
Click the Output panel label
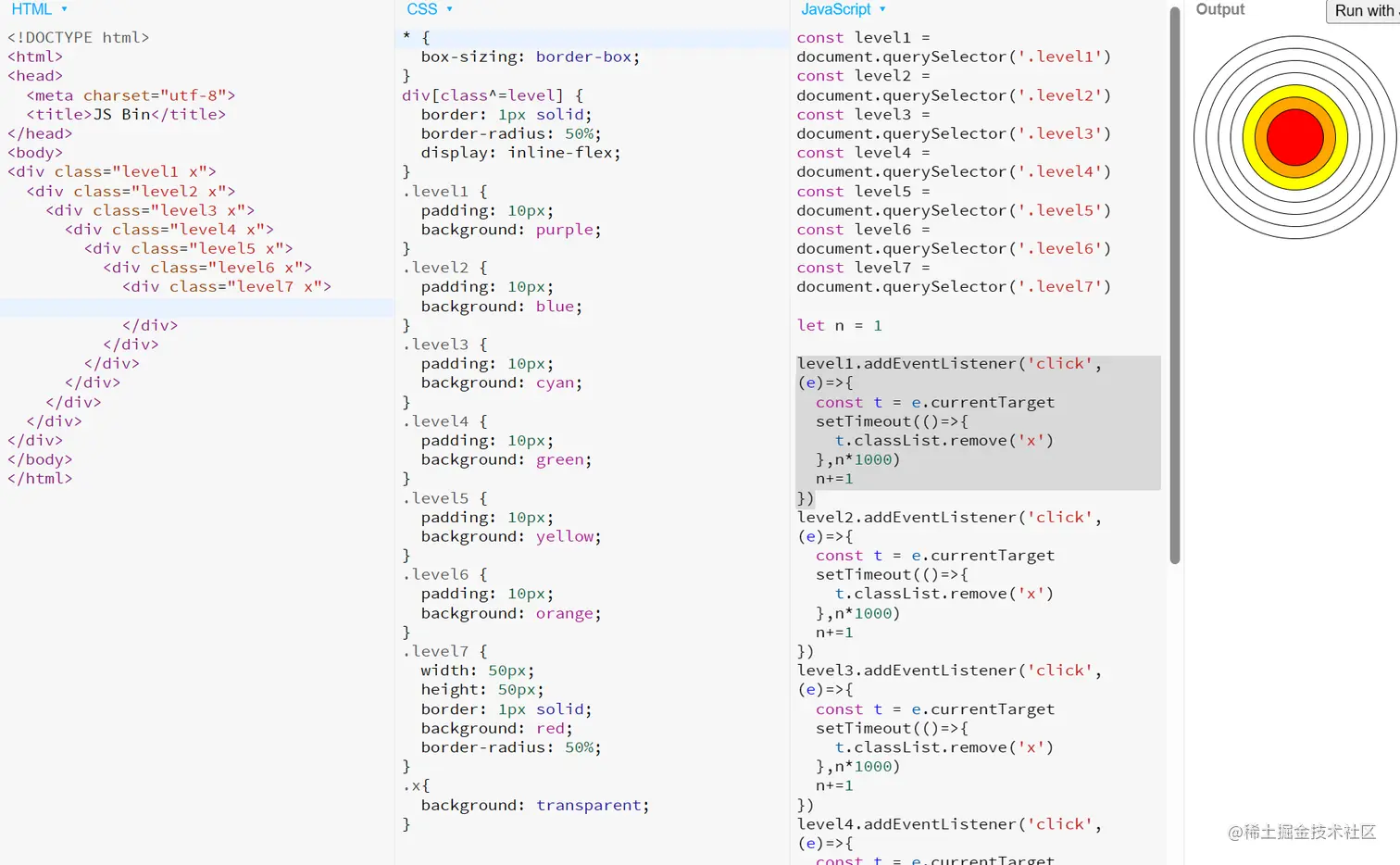pyautogui.click(x=1220, y=9)
